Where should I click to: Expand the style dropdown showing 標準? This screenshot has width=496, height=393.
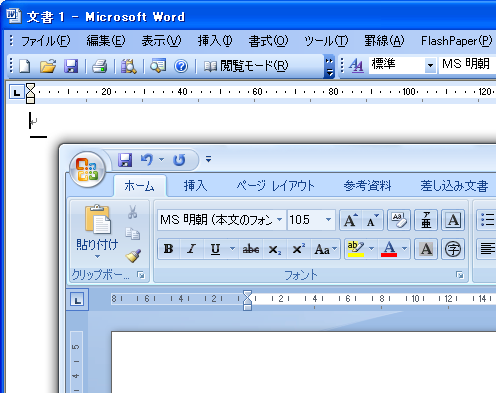pos(430,65)
